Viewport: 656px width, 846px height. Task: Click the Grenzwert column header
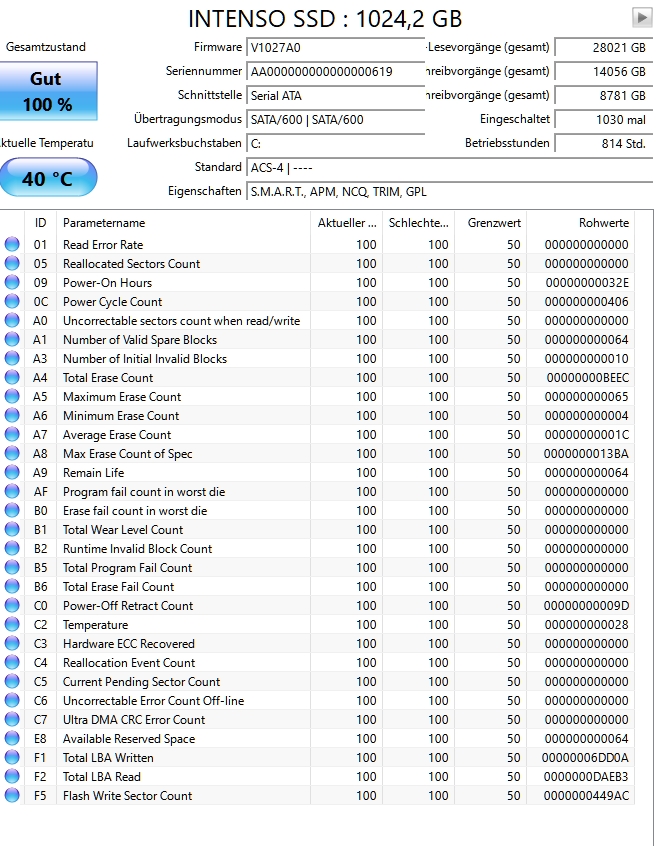pyautogui.click(x=491, y=223)
